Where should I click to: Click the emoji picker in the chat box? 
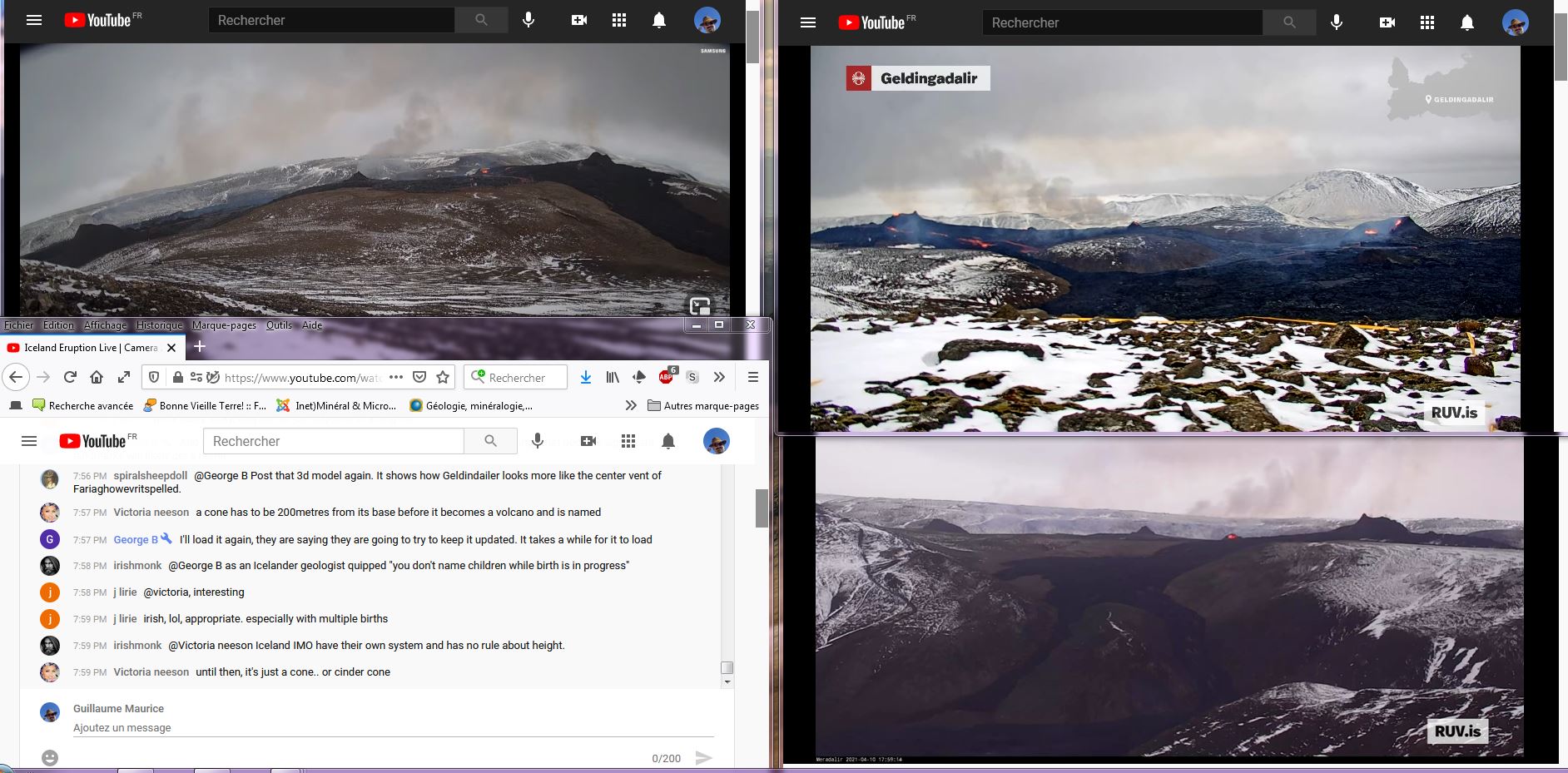click(x=50, y=757)
